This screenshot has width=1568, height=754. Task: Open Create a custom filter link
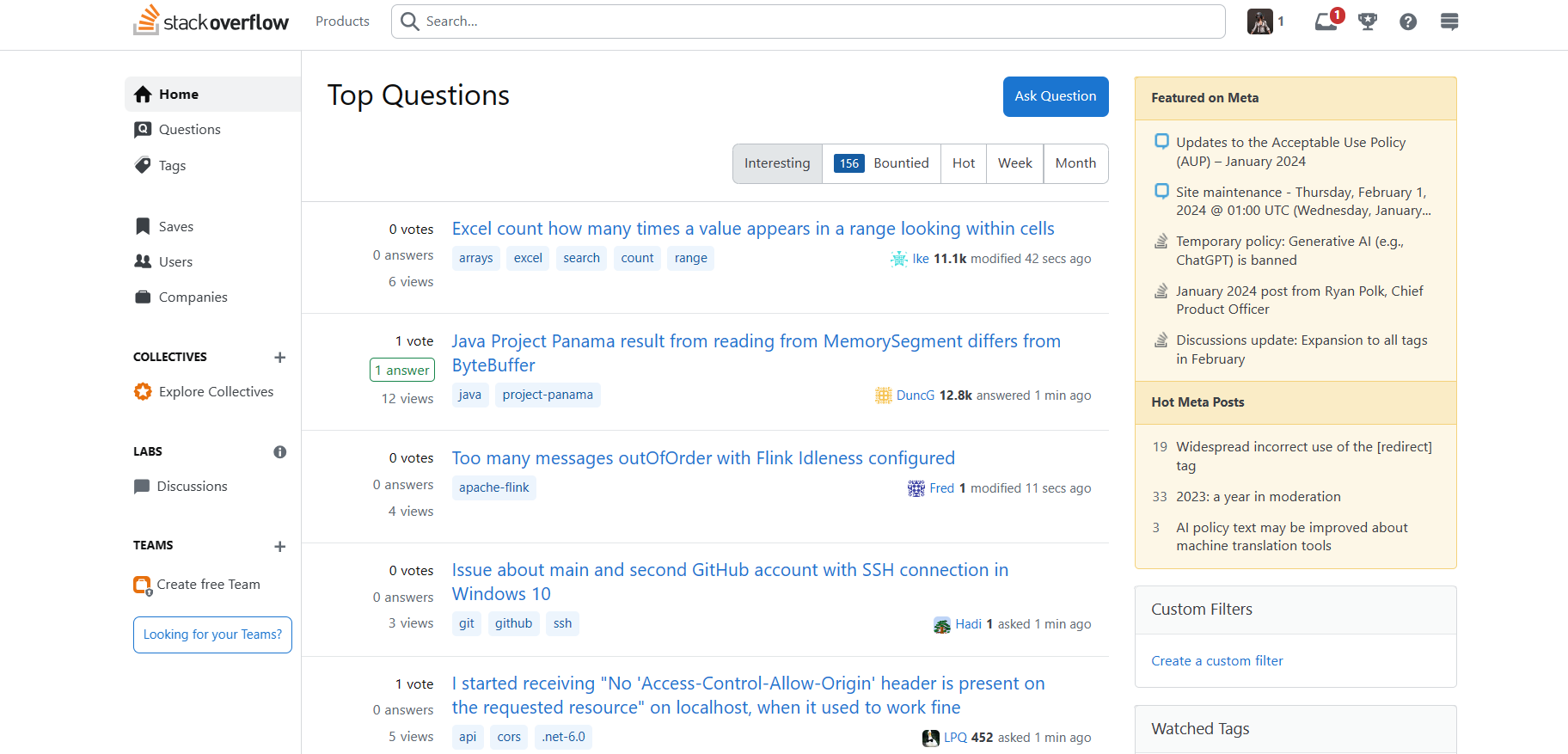coord(1217,661)
